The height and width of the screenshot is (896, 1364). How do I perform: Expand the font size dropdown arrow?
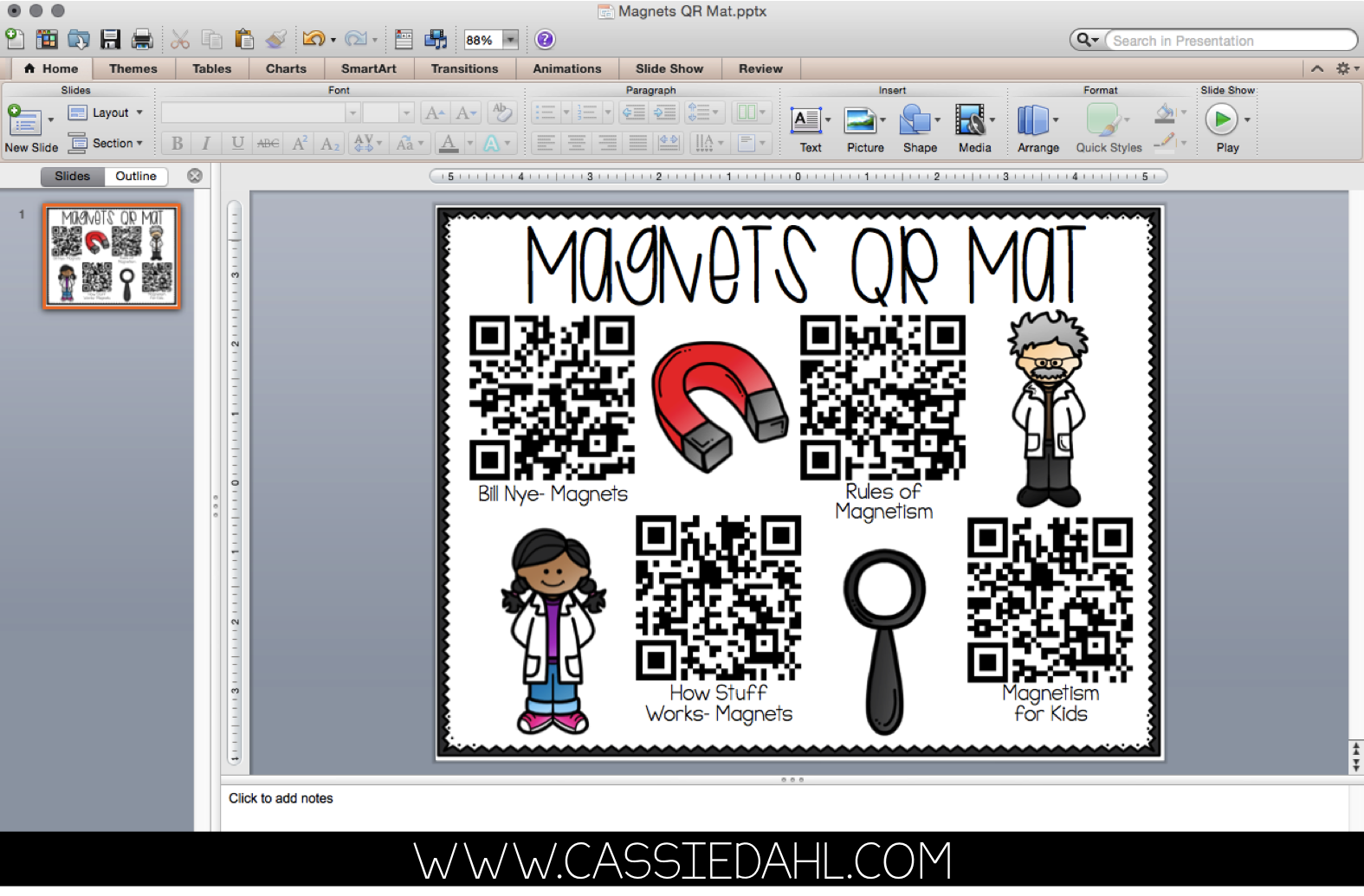405,113
